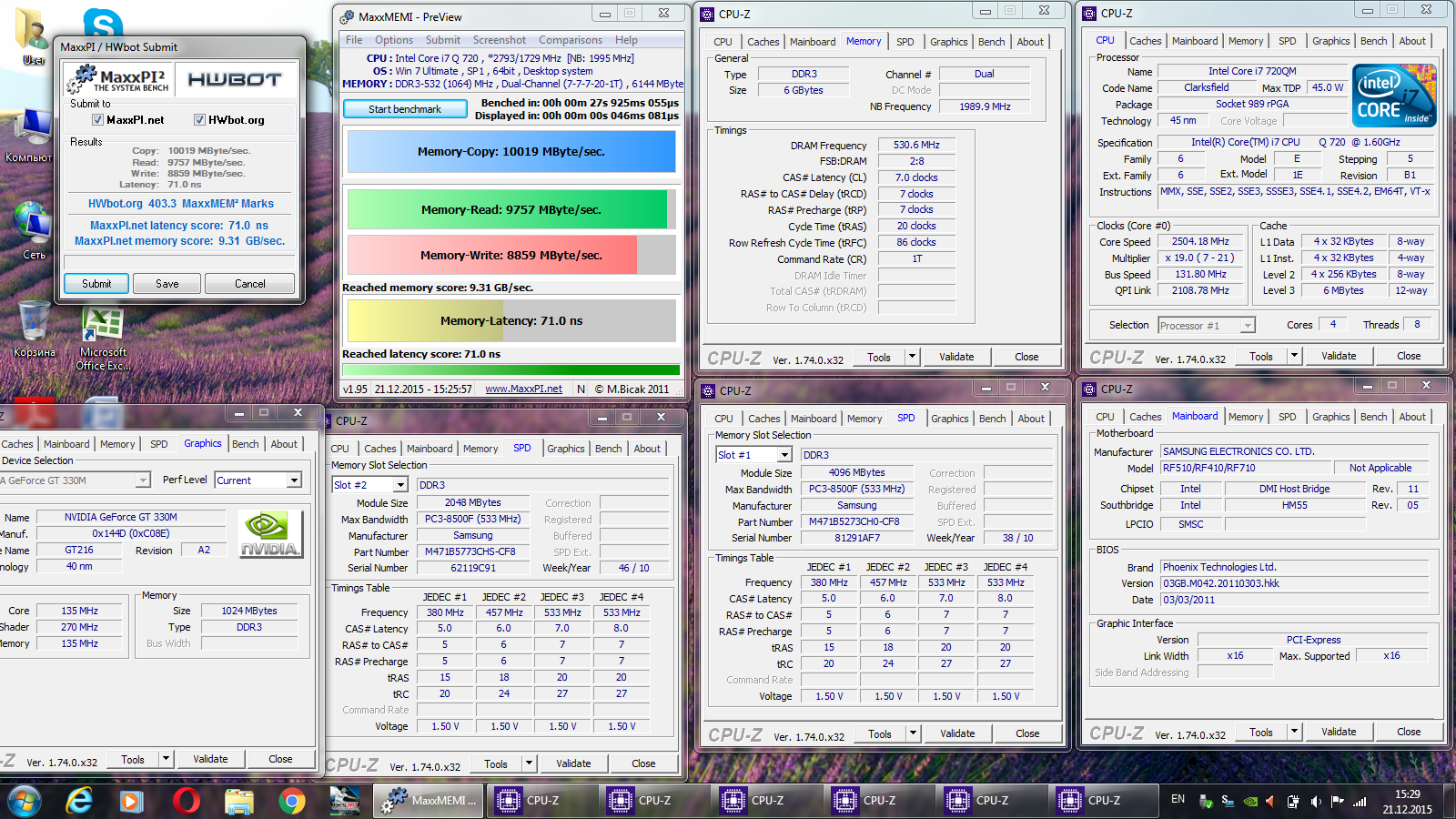
Task: Open the Microsoft Office Excel desktop shortcut
Action: click(x=103, y=339)
